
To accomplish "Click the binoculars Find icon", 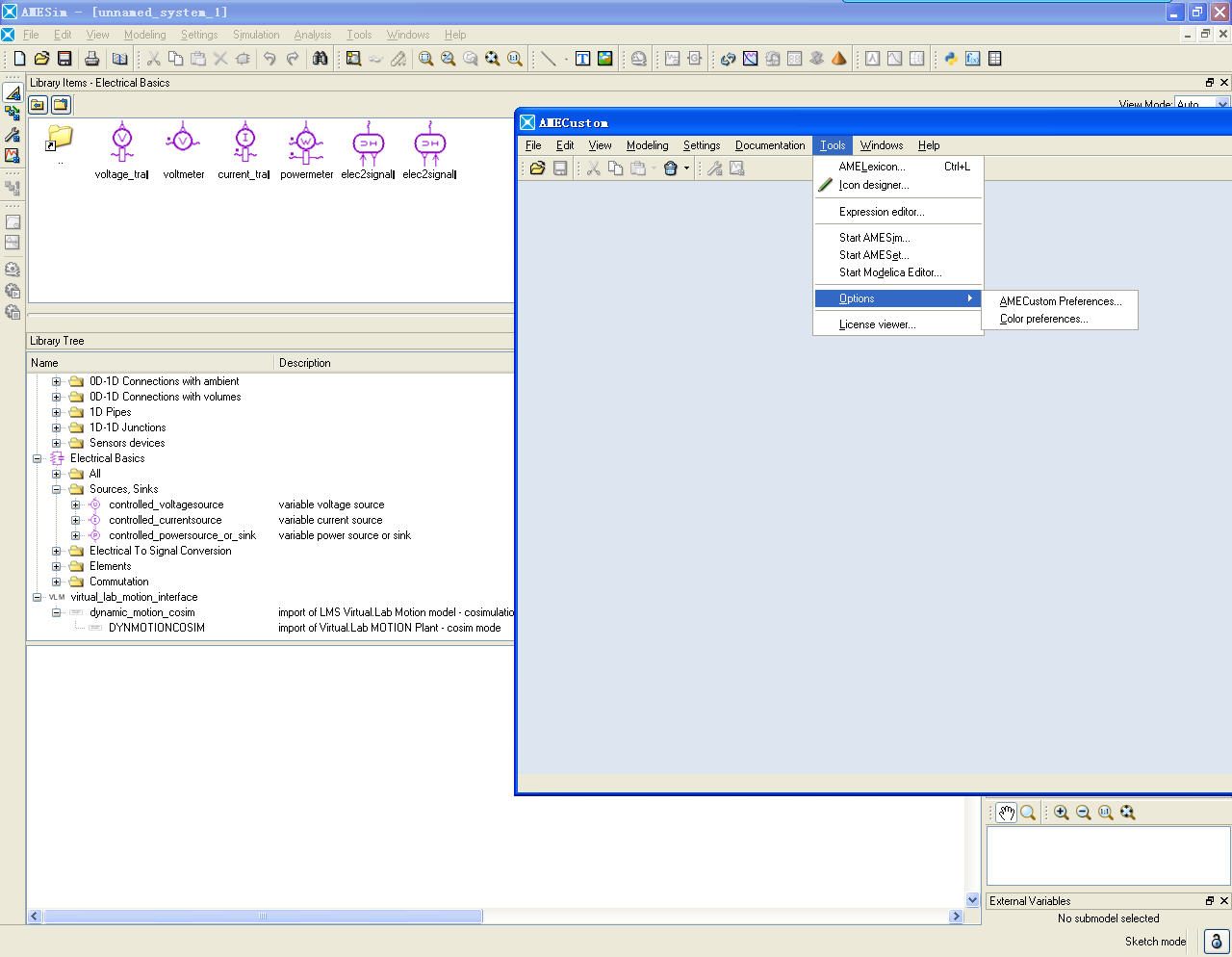I will tap(321, 59).
